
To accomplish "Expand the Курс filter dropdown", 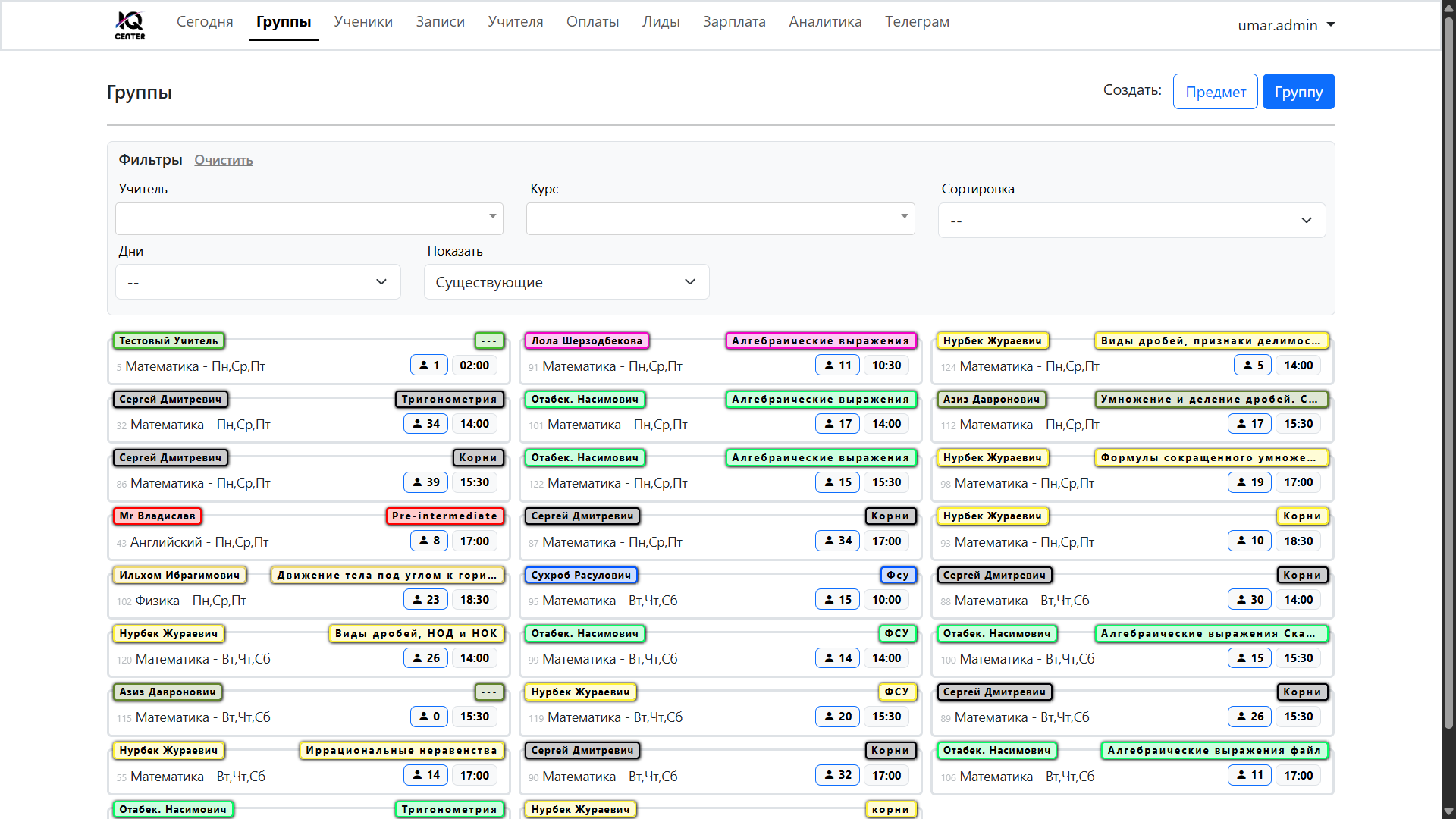I will tap(720, 218).
